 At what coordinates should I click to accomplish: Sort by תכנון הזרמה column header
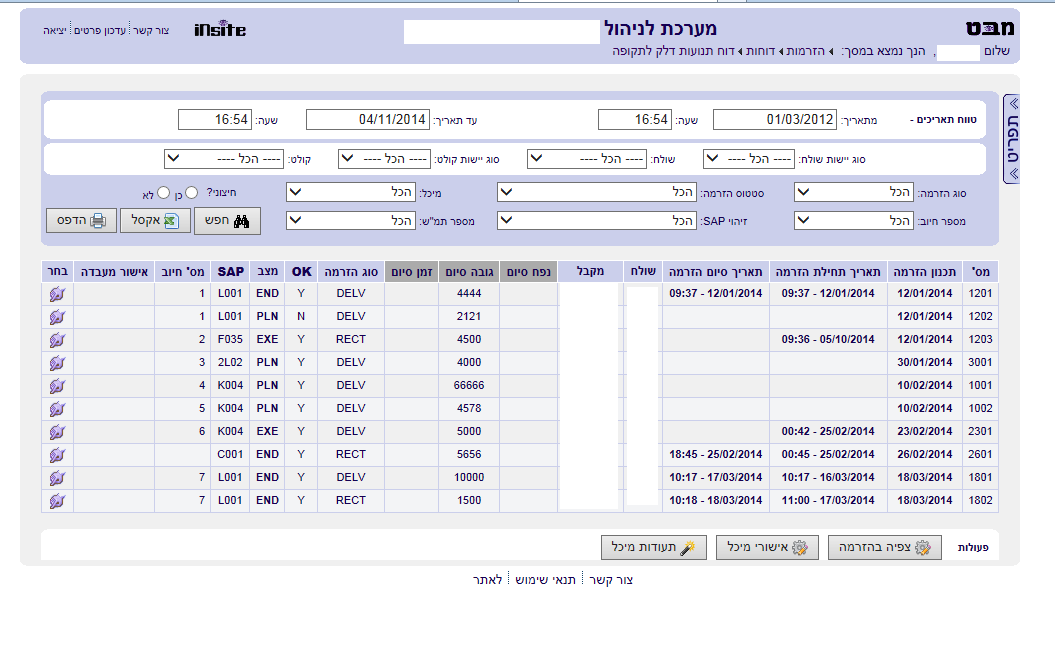click(924, 272)
